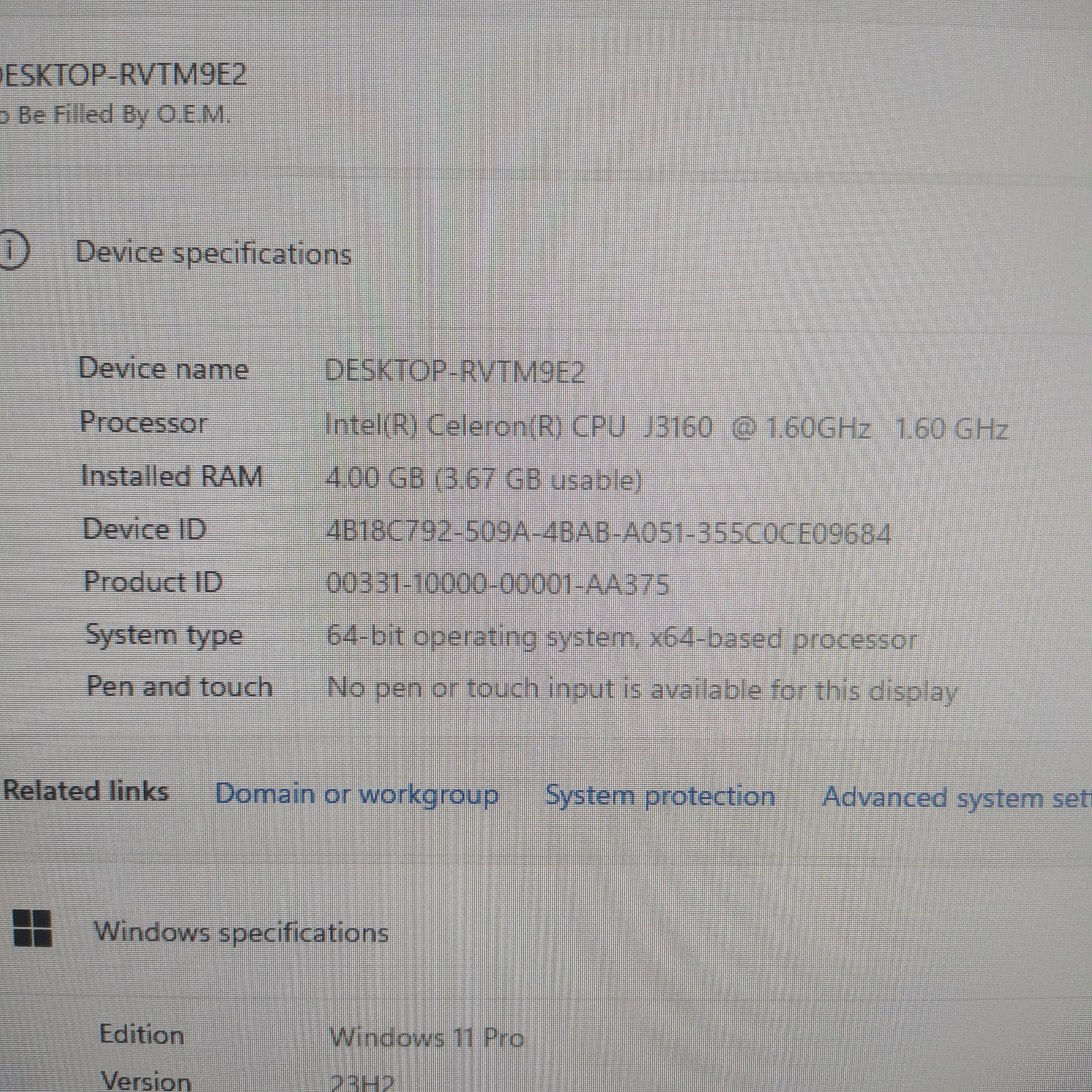Click the DESKTOP-RVTM9E2 heading at top
The image size is (1092, 1092).
(123, 75)
